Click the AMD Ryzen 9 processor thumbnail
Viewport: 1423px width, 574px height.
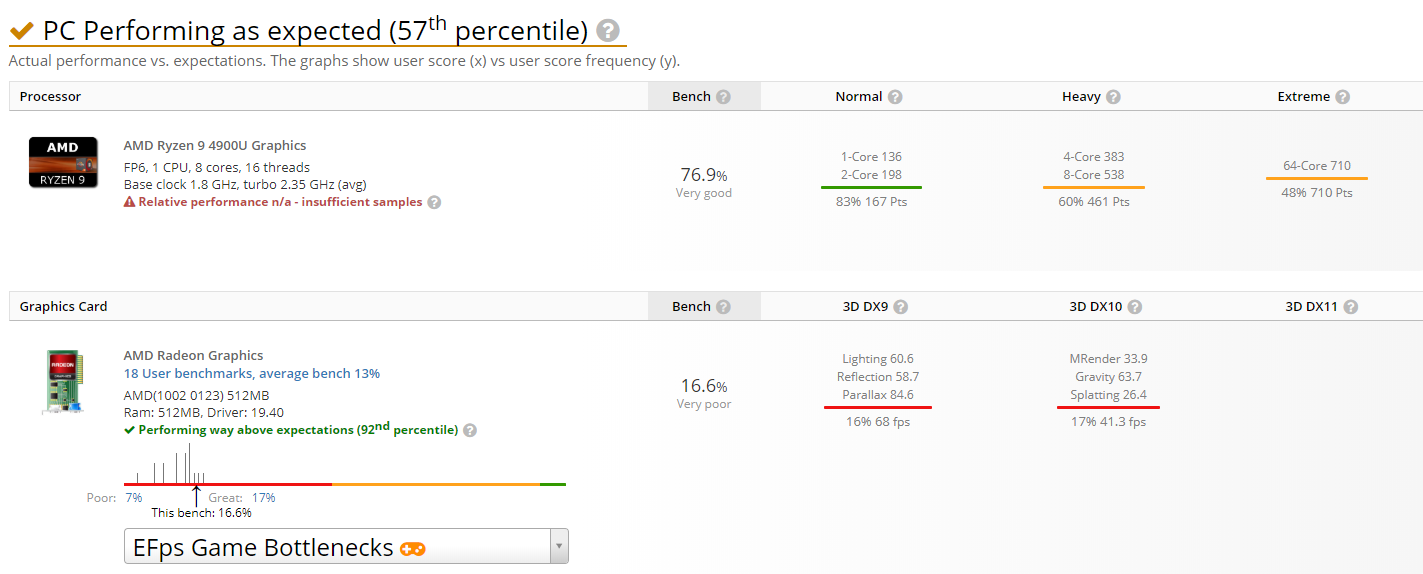(x=63, y=163)
